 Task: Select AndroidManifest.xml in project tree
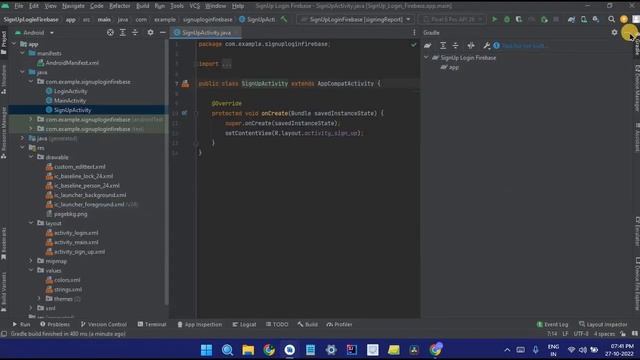coord(72,63)
